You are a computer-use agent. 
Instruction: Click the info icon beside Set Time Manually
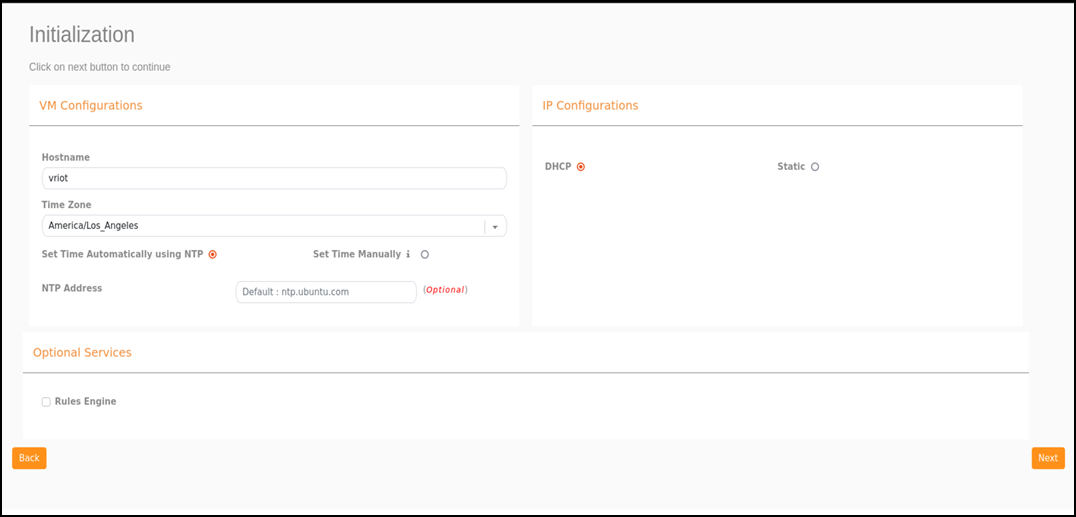click(408, 254)
